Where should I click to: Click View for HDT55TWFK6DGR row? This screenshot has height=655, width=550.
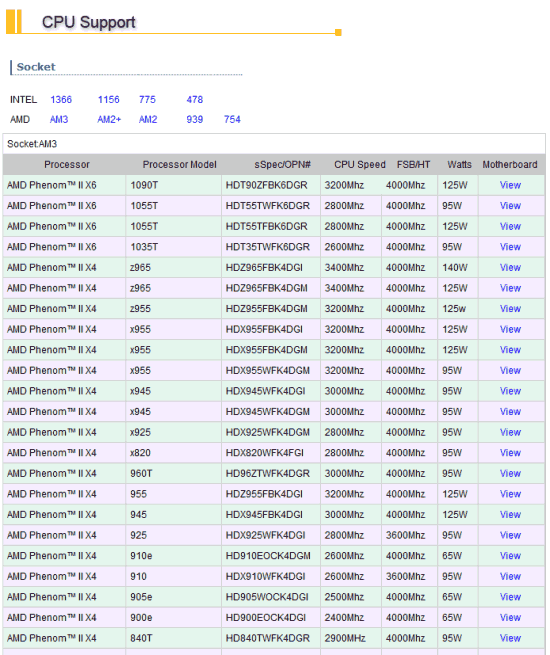click(x=510, y=206)
